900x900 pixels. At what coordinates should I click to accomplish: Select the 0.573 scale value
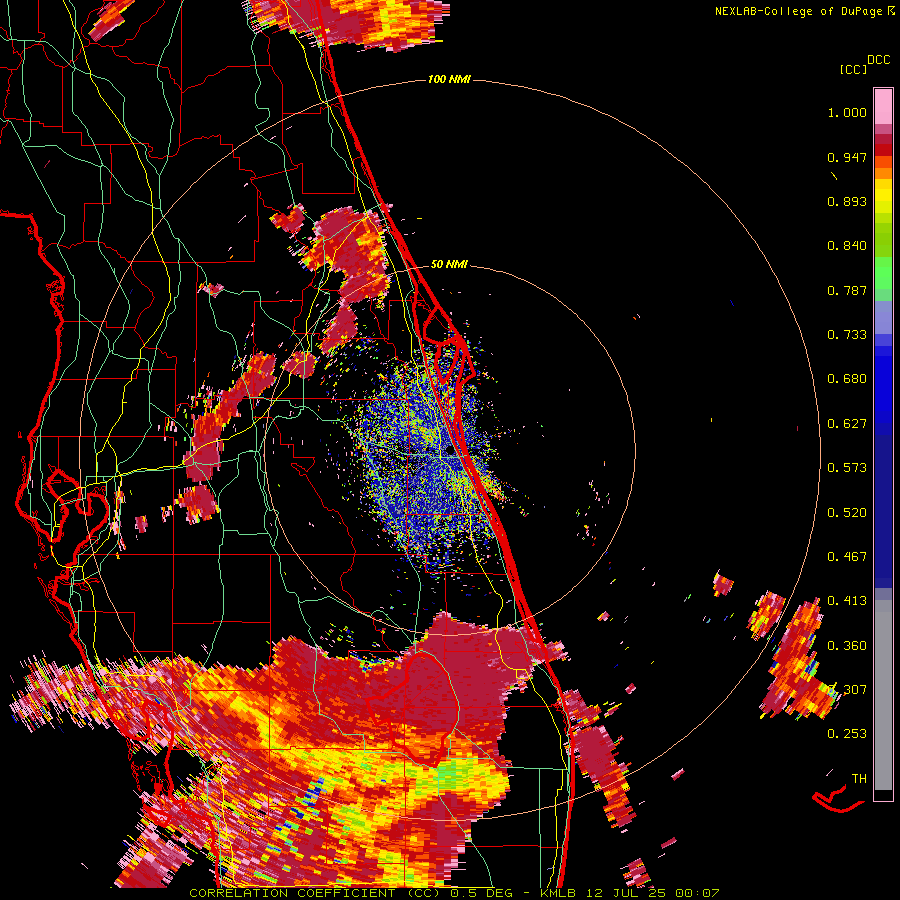(x=847, y=468)
